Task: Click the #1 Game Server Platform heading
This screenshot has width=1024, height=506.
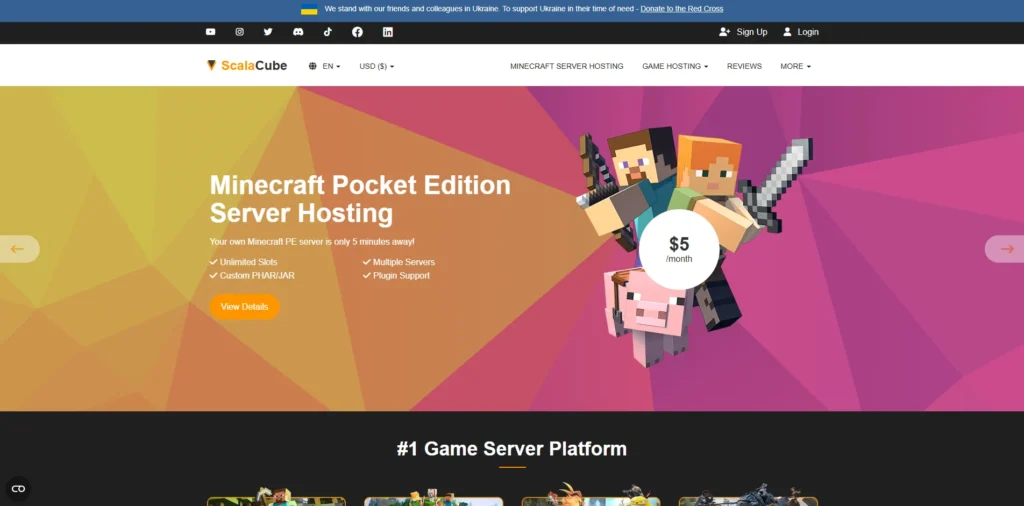Action: pyautogui.click(x=512, y=449)
